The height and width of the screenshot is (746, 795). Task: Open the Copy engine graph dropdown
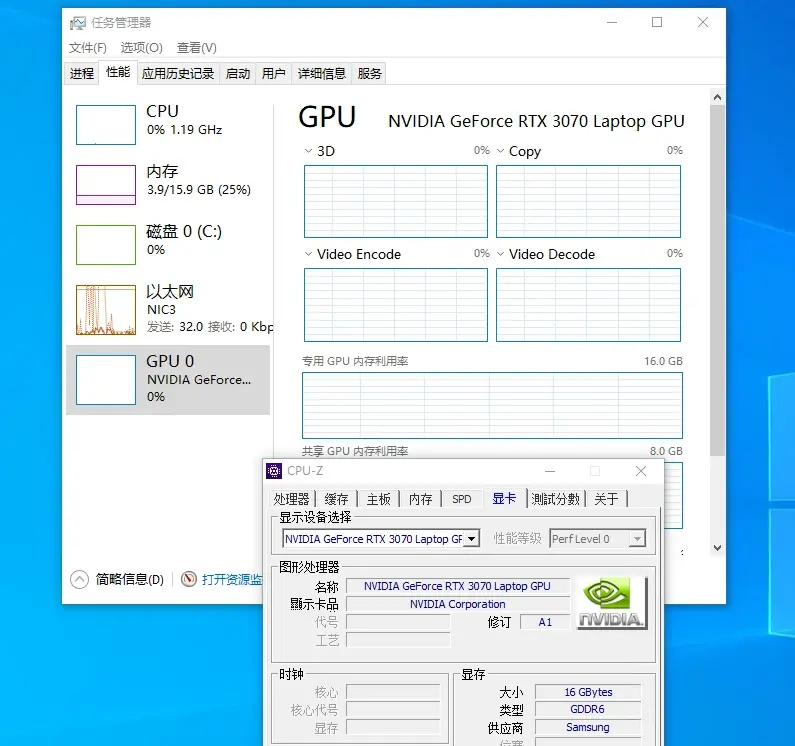pos(500,151)
